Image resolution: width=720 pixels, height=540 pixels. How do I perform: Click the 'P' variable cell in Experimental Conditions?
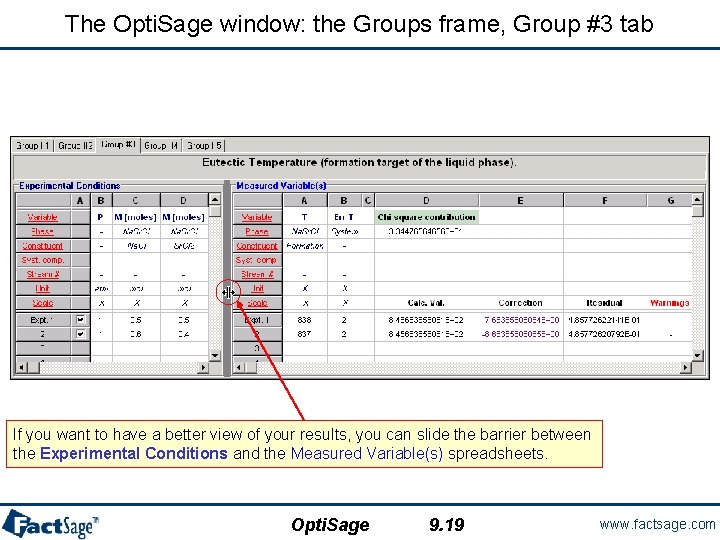[x=101, y=217]
